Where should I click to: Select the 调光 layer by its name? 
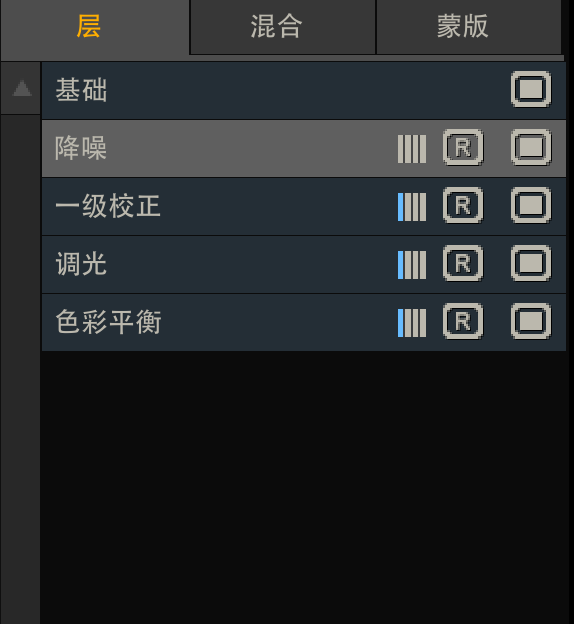(81, 264)
